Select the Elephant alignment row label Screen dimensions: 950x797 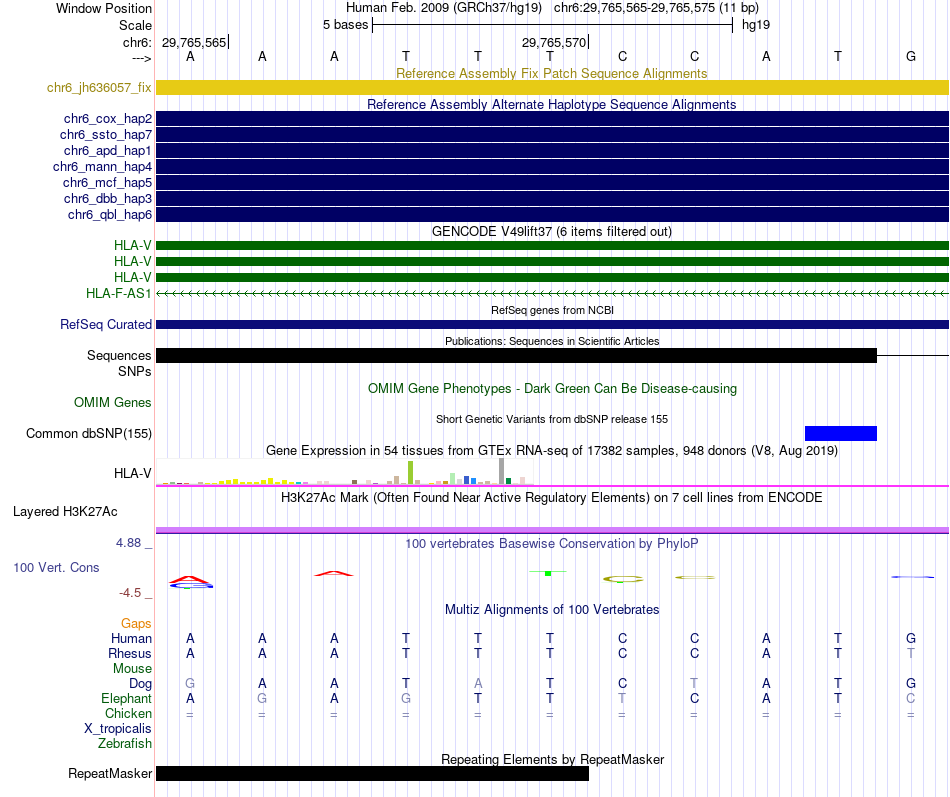(126, 698)
